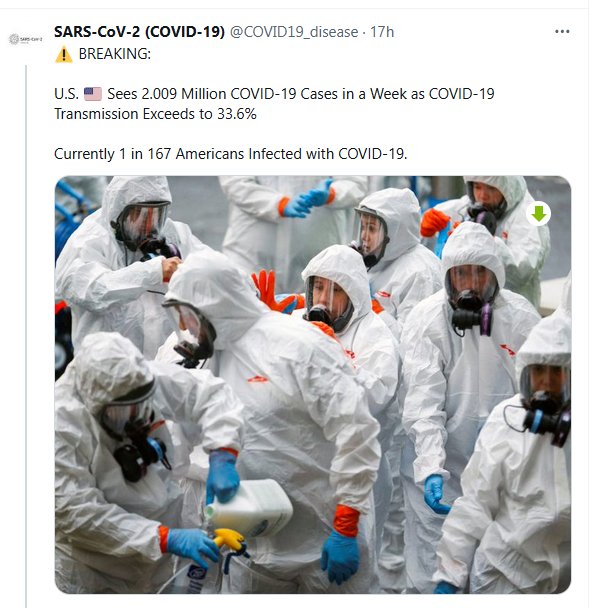This screenshot has height=608, width=590.
Task: Click the purple respirator filter in the photo
Action: coord(486,320)
